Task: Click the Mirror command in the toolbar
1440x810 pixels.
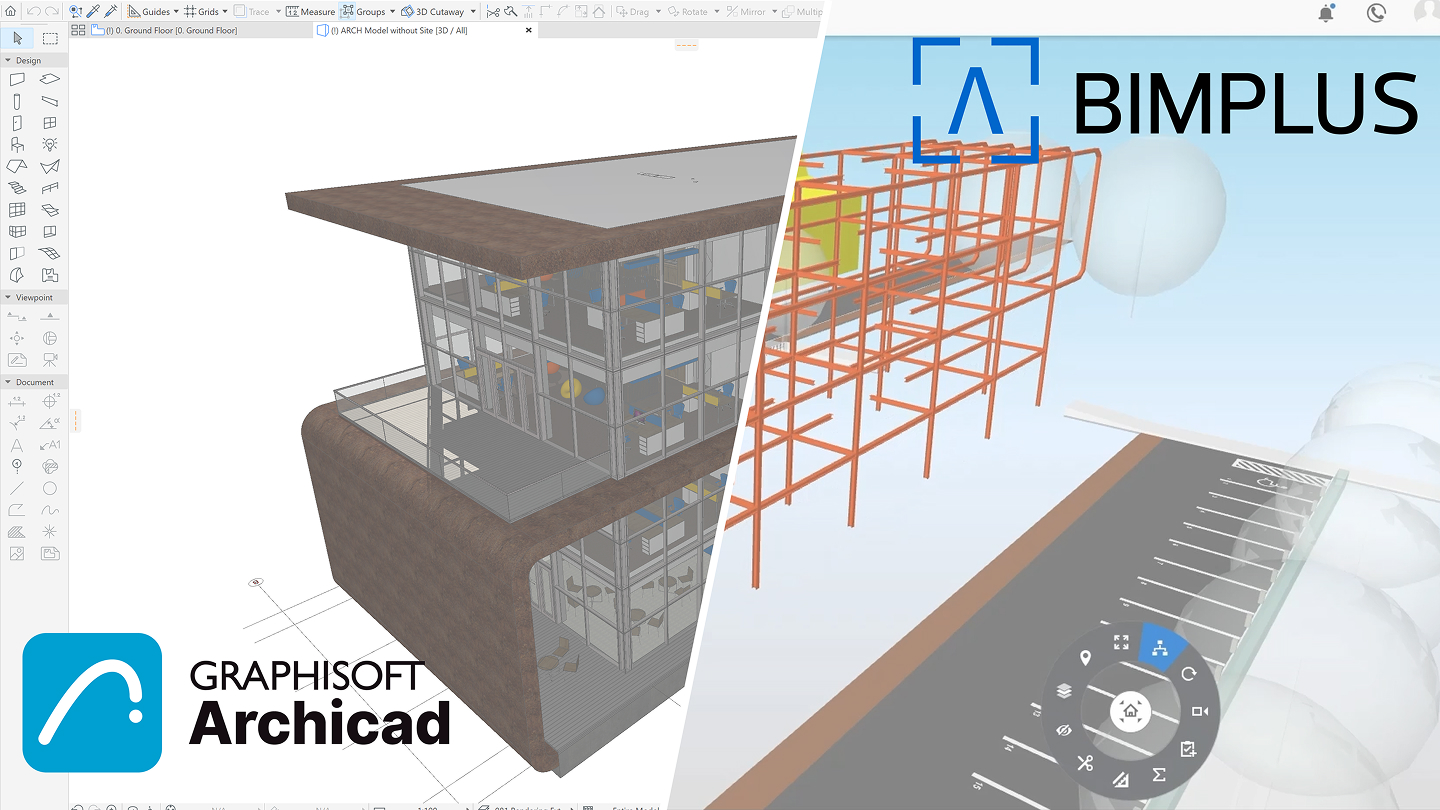Action: 746,11
